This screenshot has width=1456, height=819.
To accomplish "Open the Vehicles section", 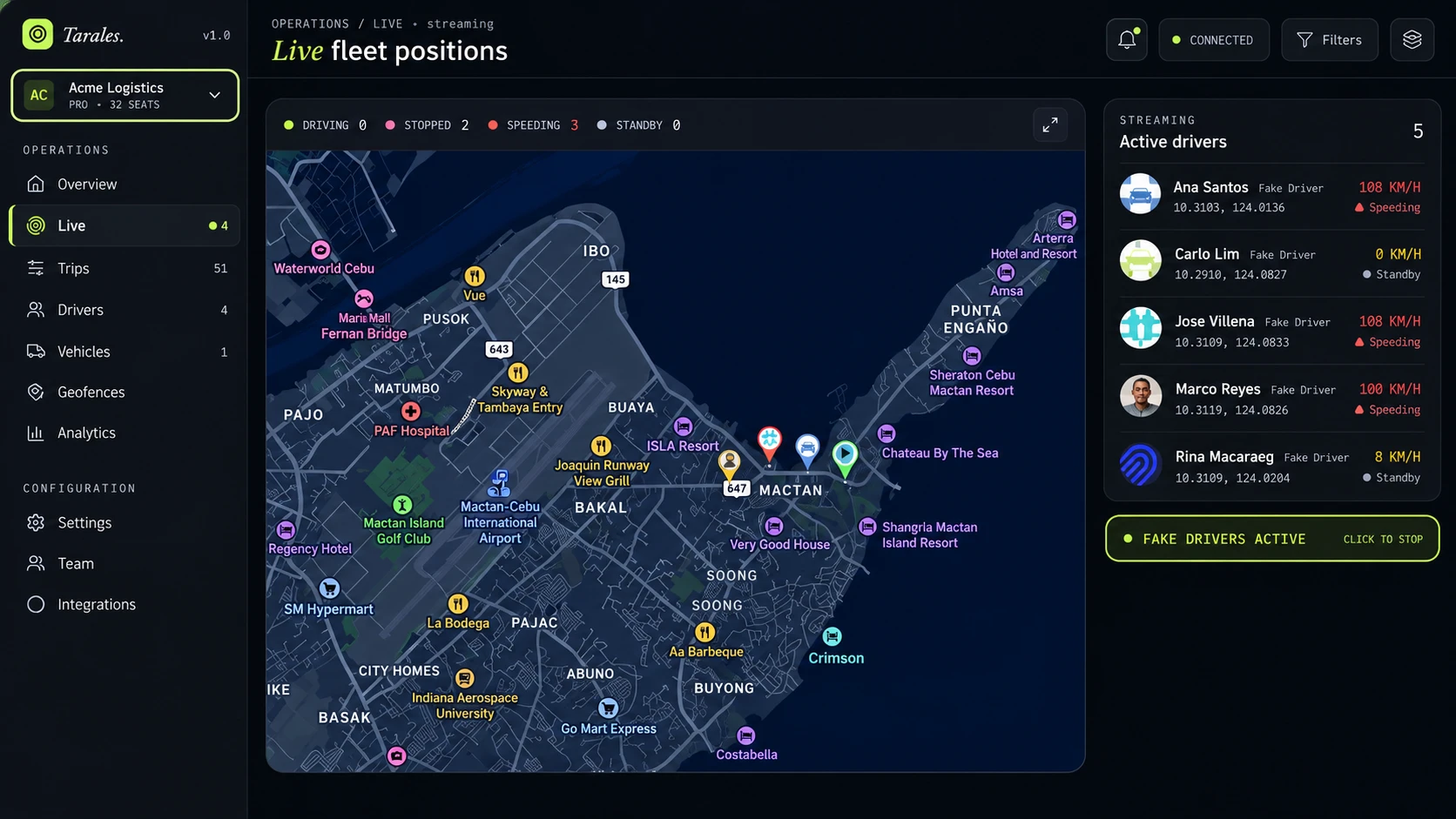I will click(125, 352).
